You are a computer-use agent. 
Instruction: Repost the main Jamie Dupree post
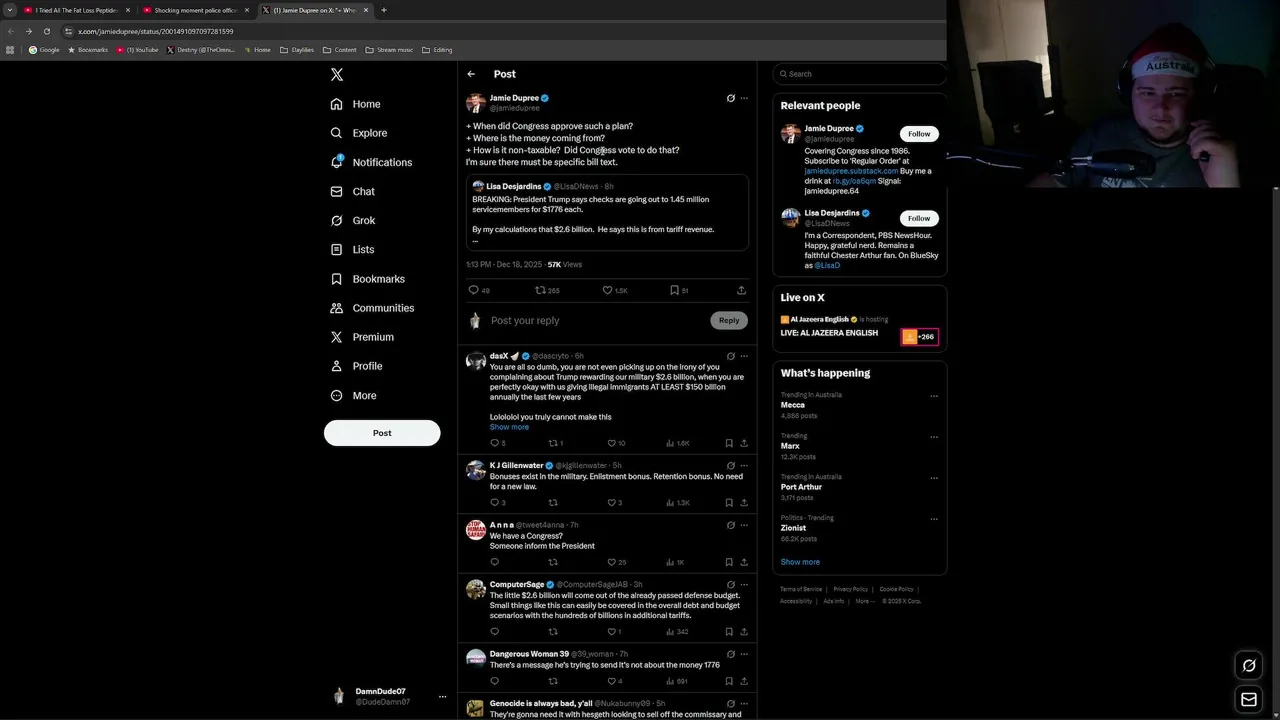540,290
